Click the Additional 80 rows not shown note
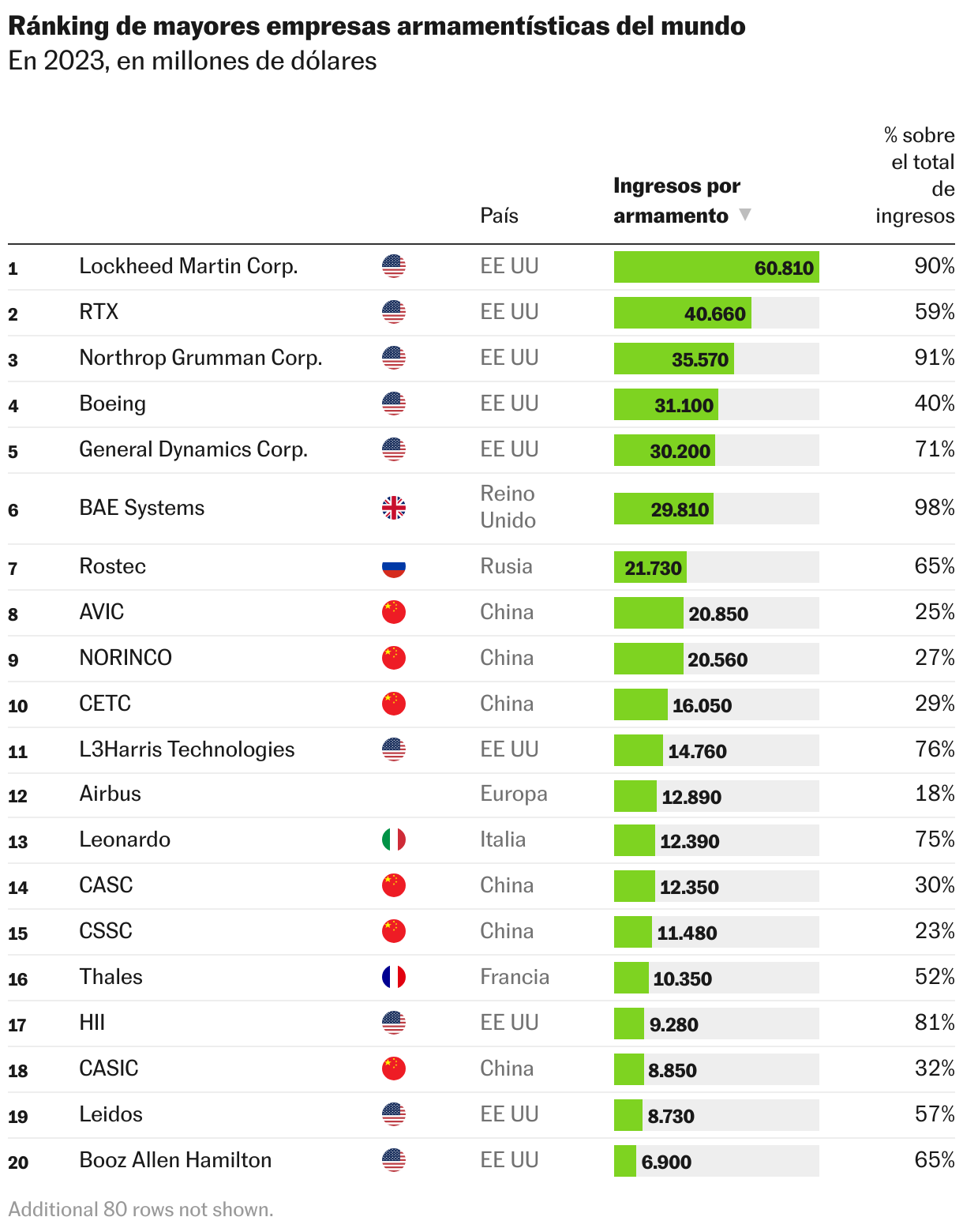Screen dimensions: 963x1232 tap(141, 1209)
